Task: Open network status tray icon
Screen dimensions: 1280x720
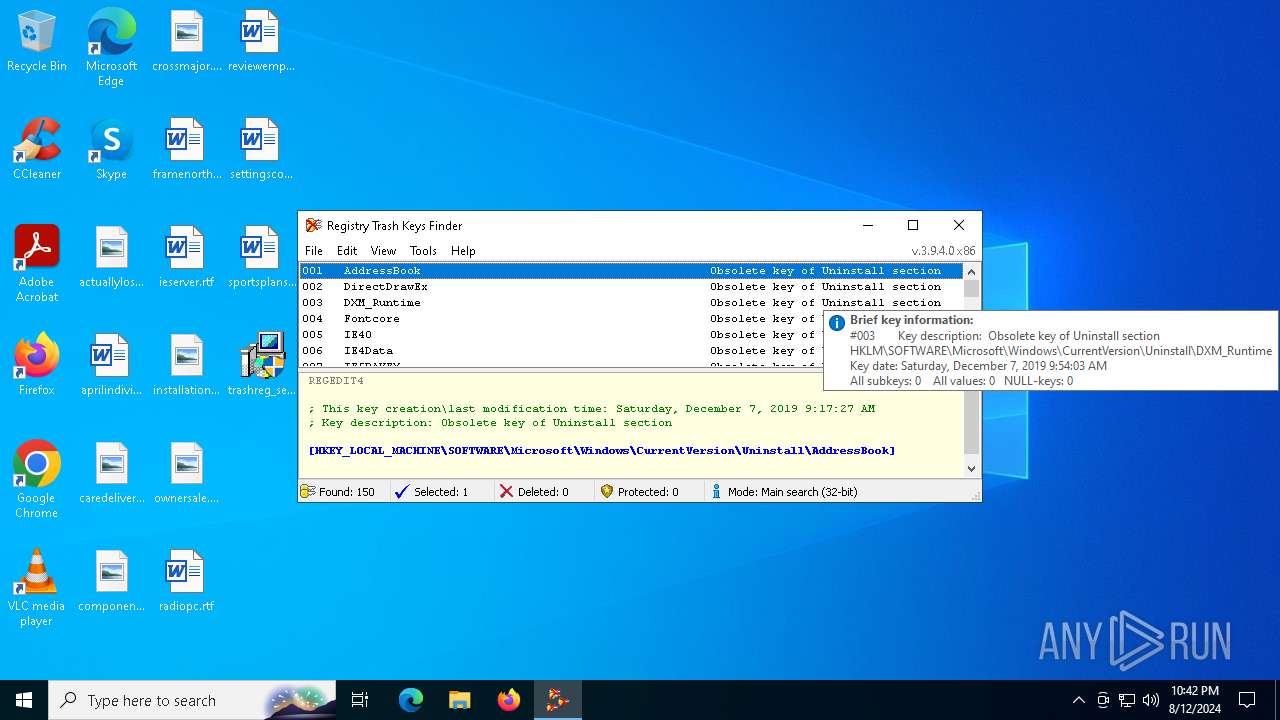Action: click(1127, 700)
